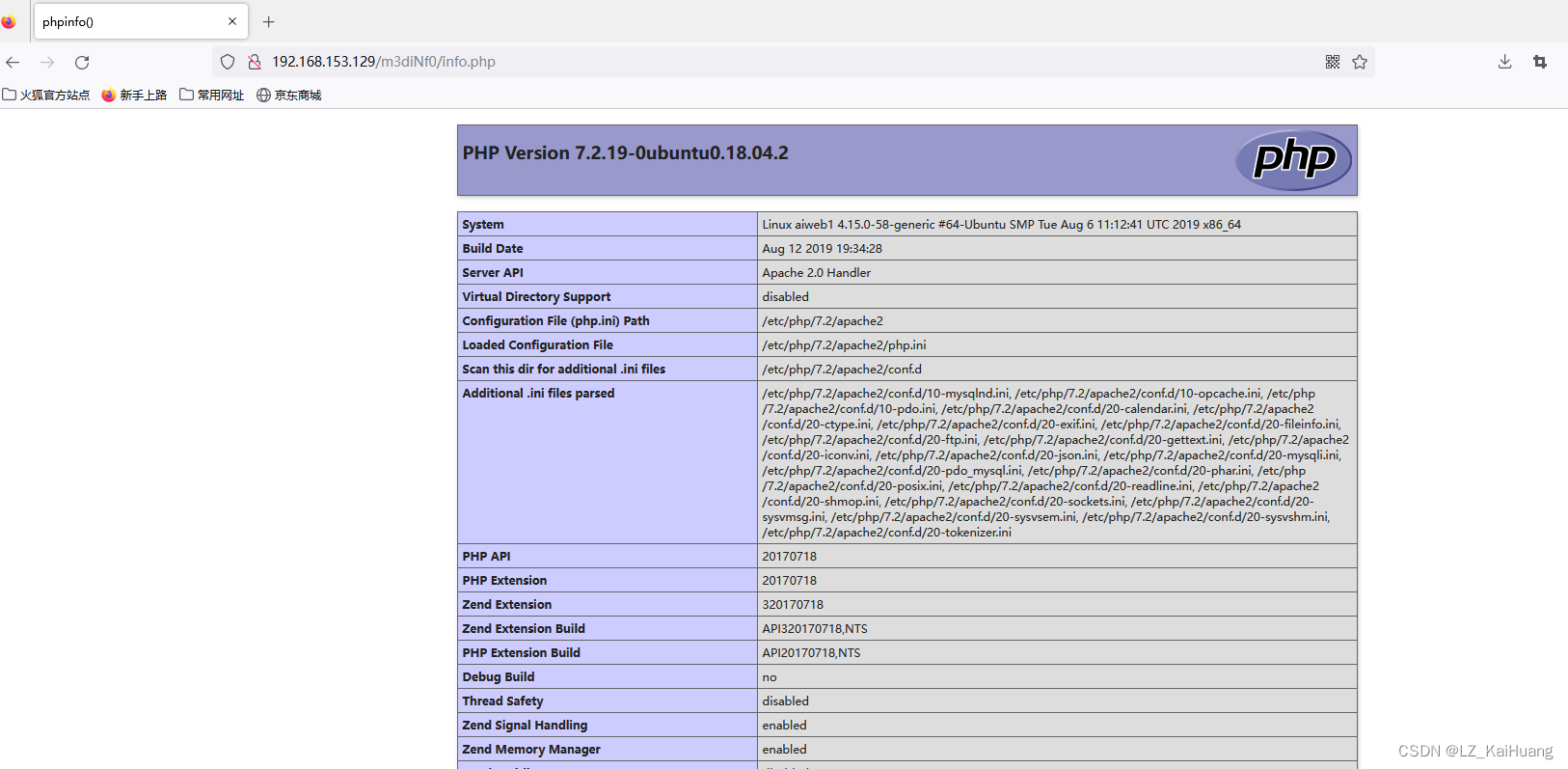
Task: Click the /etc/php/7.2/apache2 path value
Action: click(x=823, y=321)
